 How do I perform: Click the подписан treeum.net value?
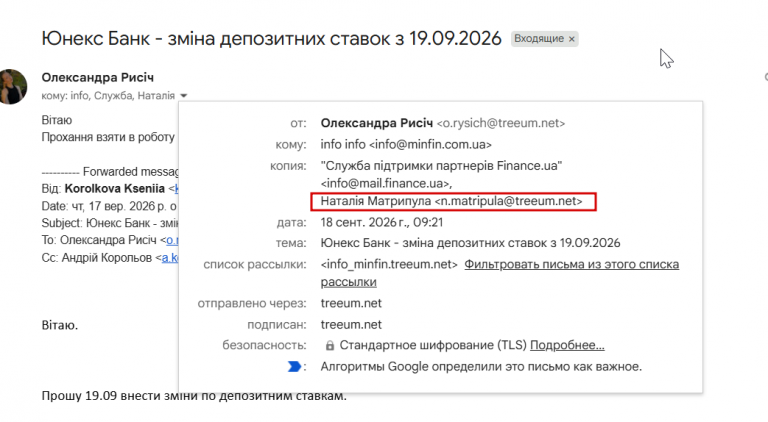point(351,325)
